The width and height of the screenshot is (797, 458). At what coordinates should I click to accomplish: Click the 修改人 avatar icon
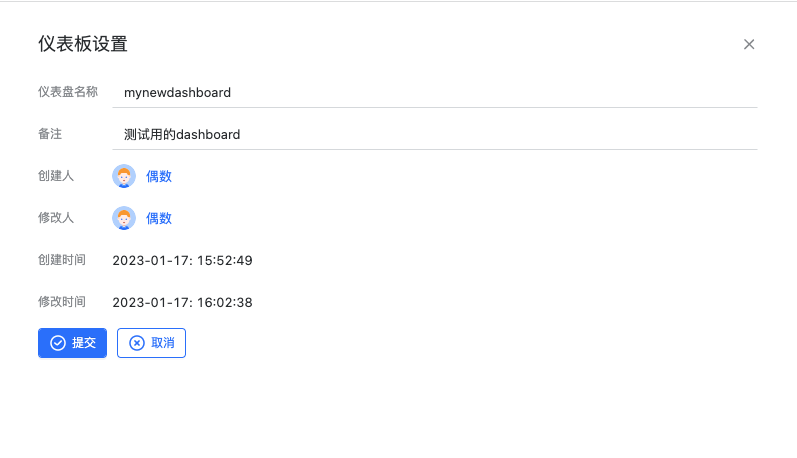124,218
